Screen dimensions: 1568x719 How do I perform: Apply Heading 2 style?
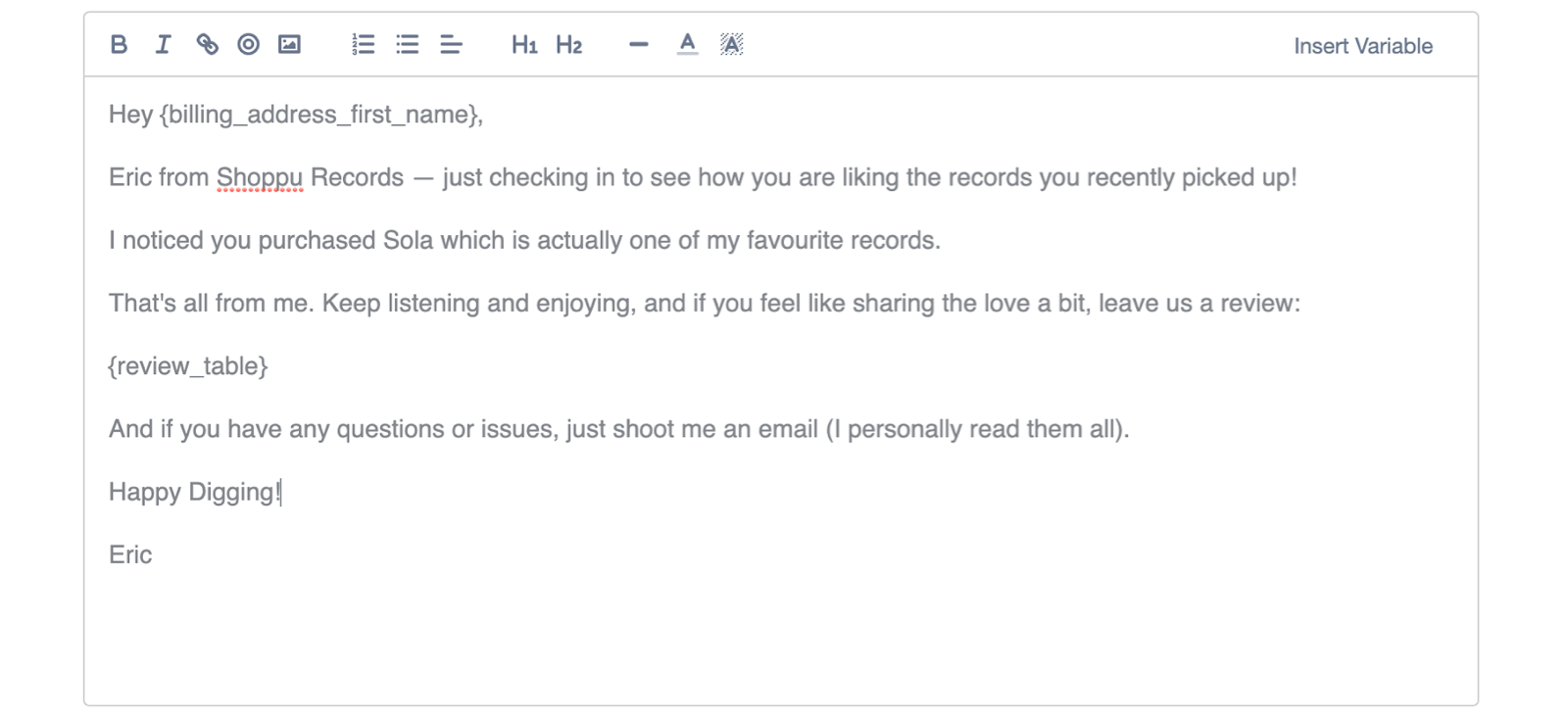tap(568, 44)
